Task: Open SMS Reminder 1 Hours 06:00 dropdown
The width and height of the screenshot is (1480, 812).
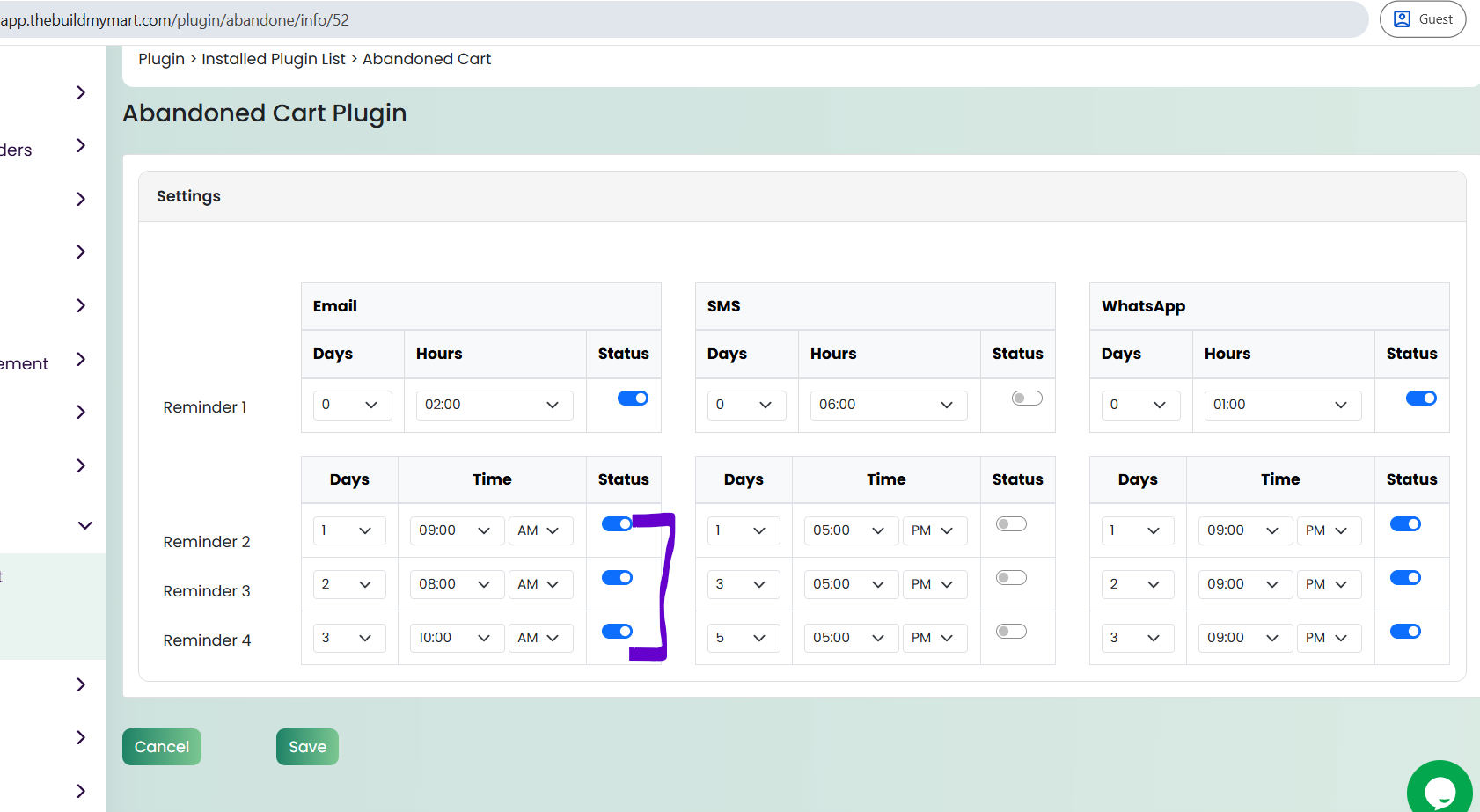Action: pyautogui.click(x=889, y=405)
